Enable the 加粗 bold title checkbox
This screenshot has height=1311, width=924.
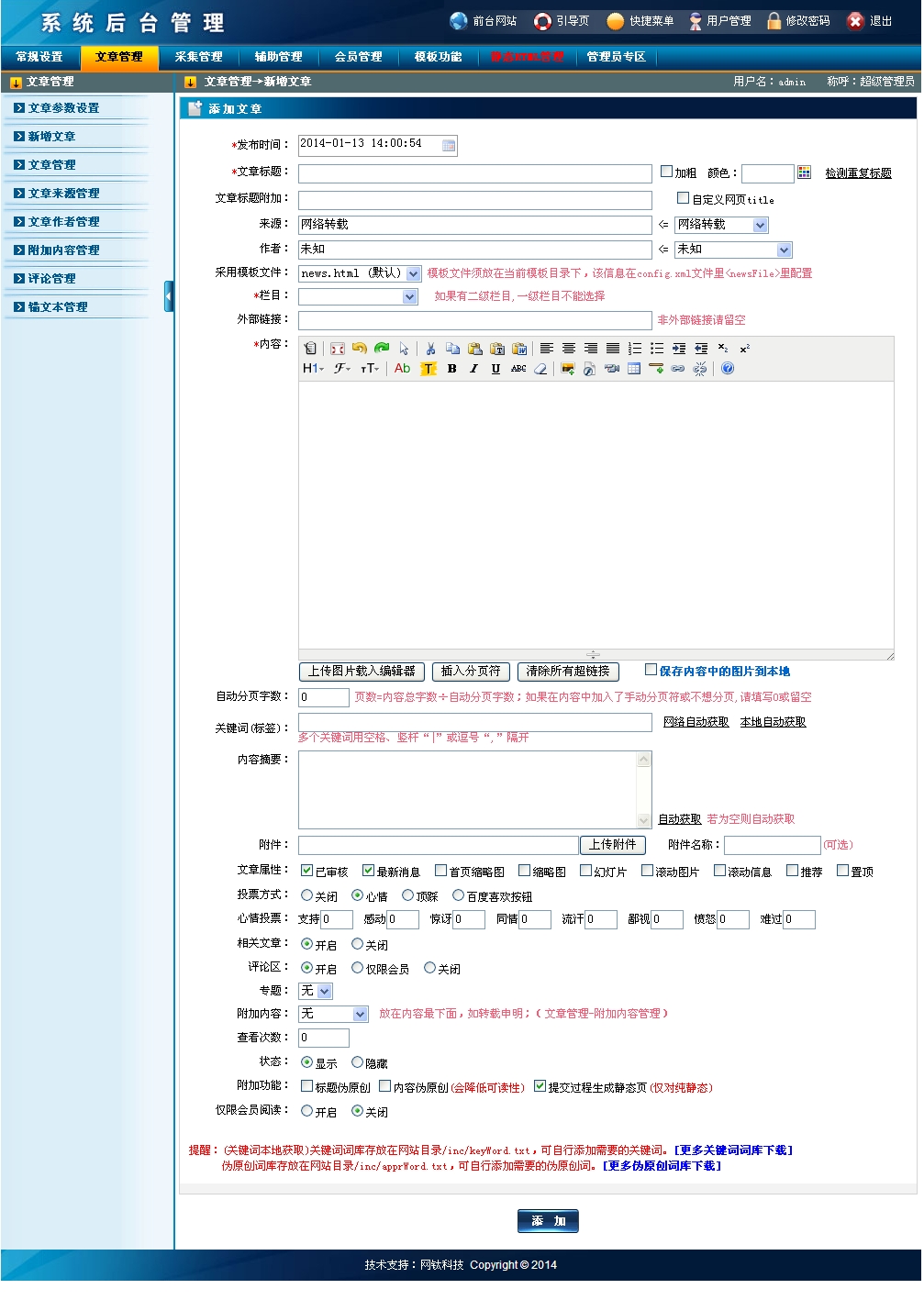[x=667, y=172]
